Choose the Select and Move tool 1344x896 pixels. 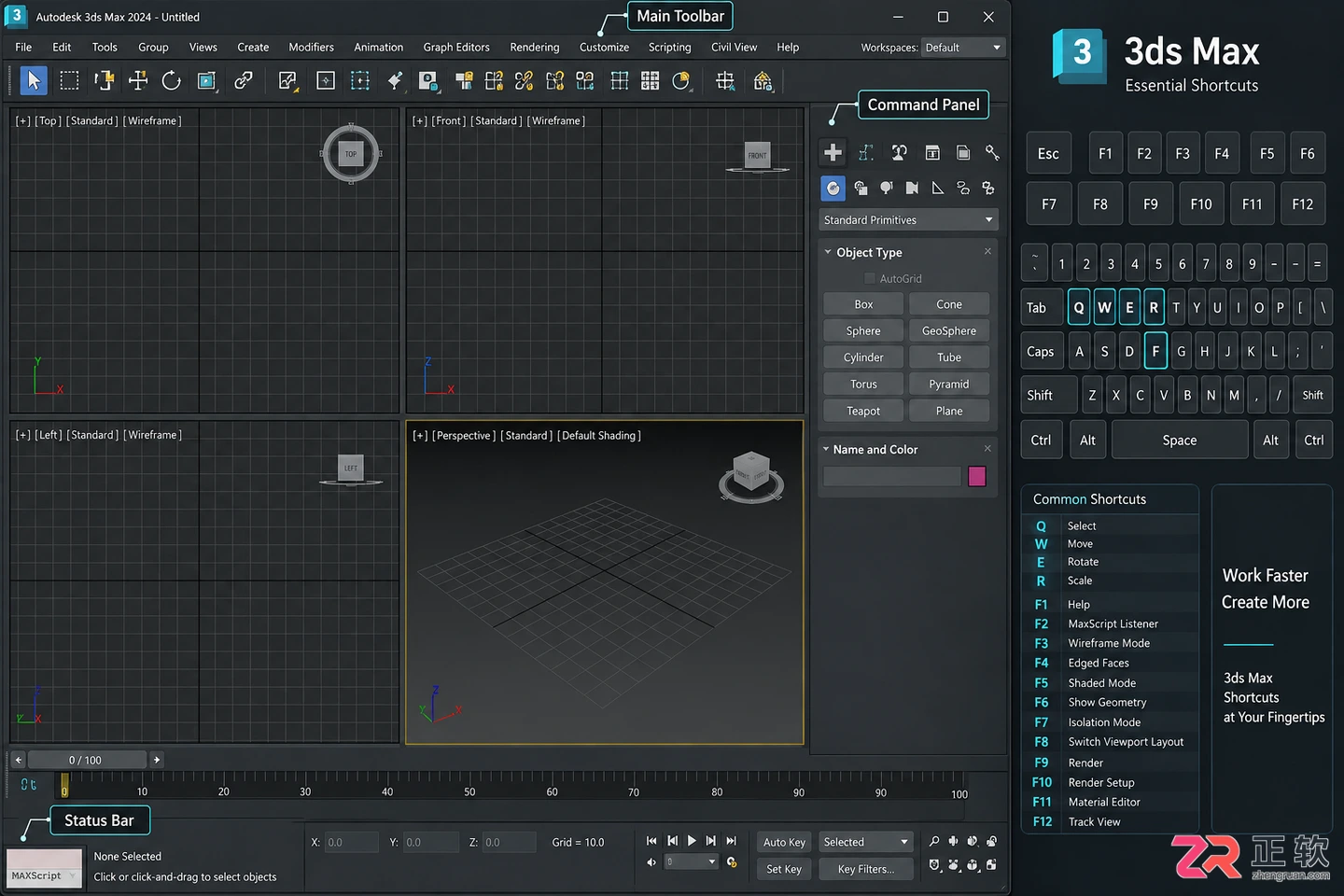coord(138,81)
